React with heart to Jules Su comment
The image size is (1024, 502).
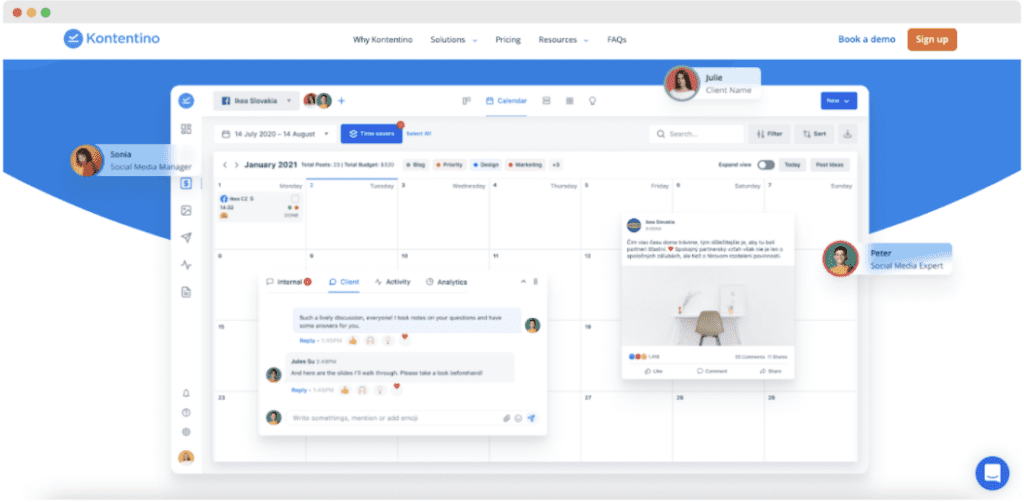tap(396, 386)
